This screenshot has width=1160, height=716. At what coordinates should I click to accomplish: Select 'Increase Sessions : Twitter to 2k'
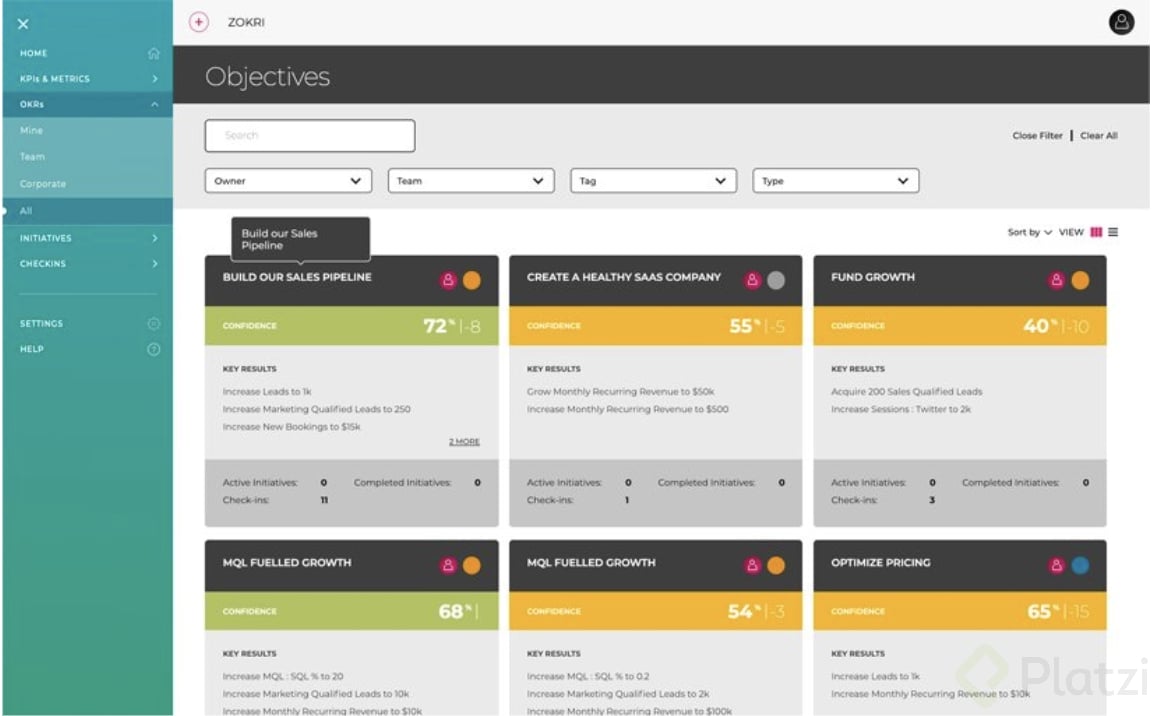900,409
